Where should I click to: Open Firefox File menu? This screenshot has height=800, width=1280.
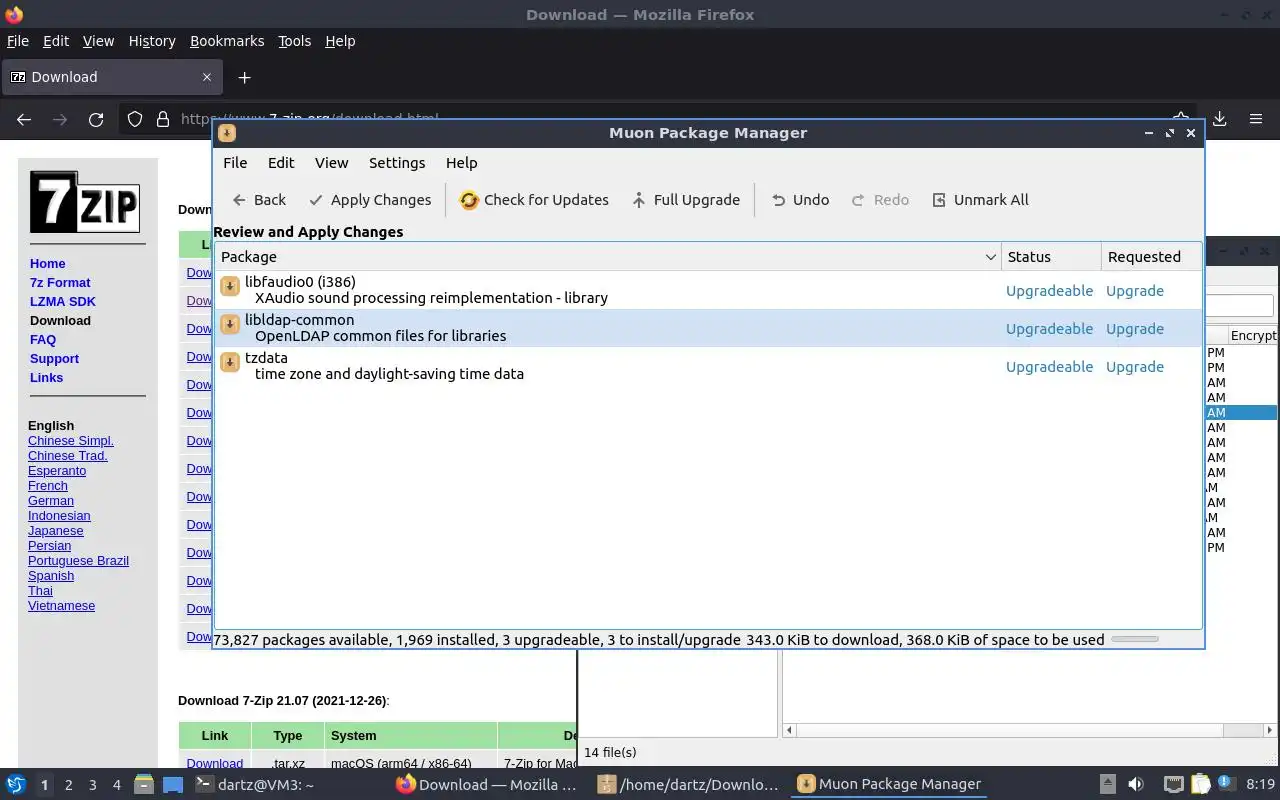pyautogui.click(x=18, y=41)
